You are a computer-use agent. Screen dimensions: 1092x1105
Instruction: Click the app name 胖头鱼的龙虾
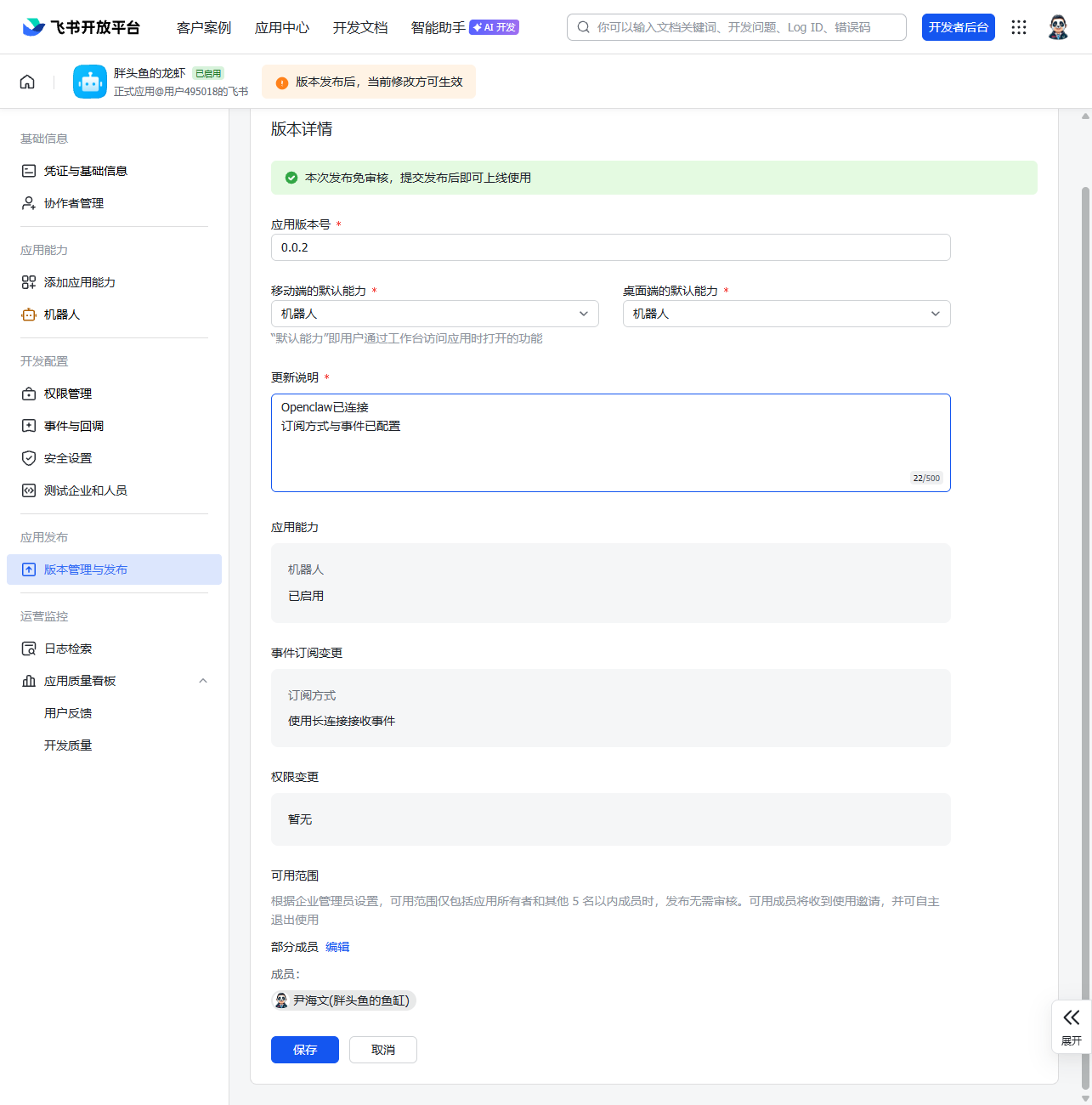pos(150,73)
